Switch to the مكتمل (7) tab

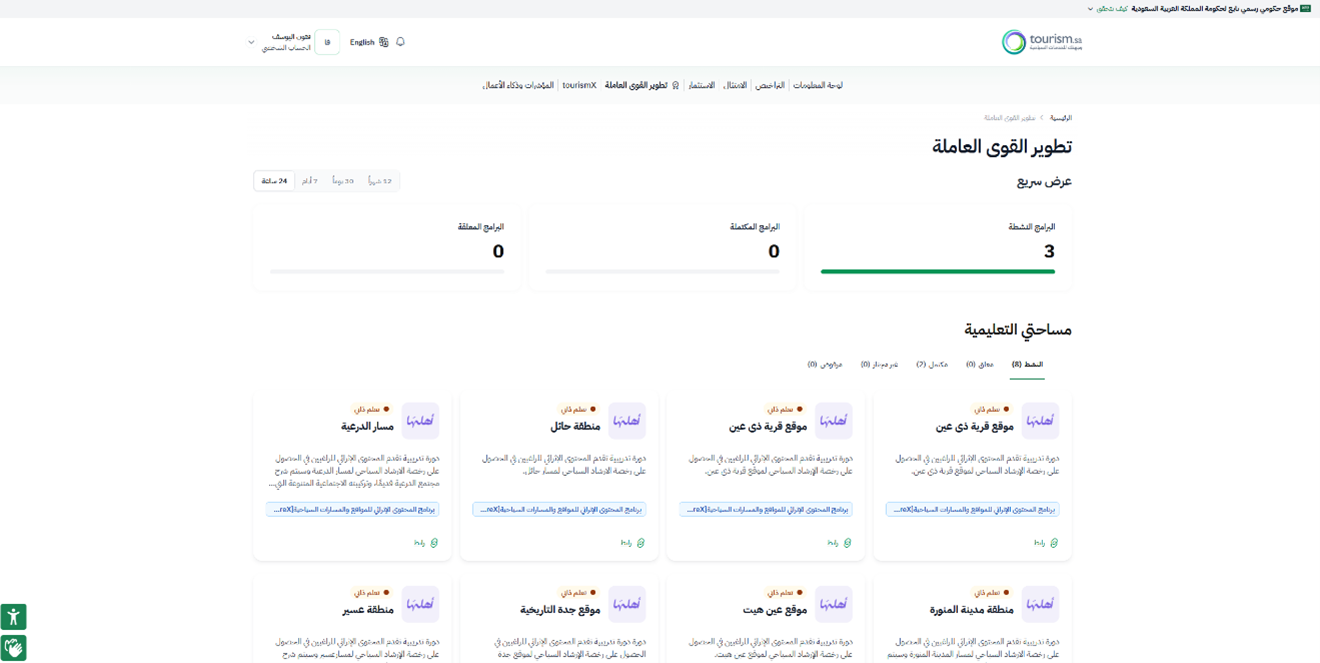click(x=932, y=365)
